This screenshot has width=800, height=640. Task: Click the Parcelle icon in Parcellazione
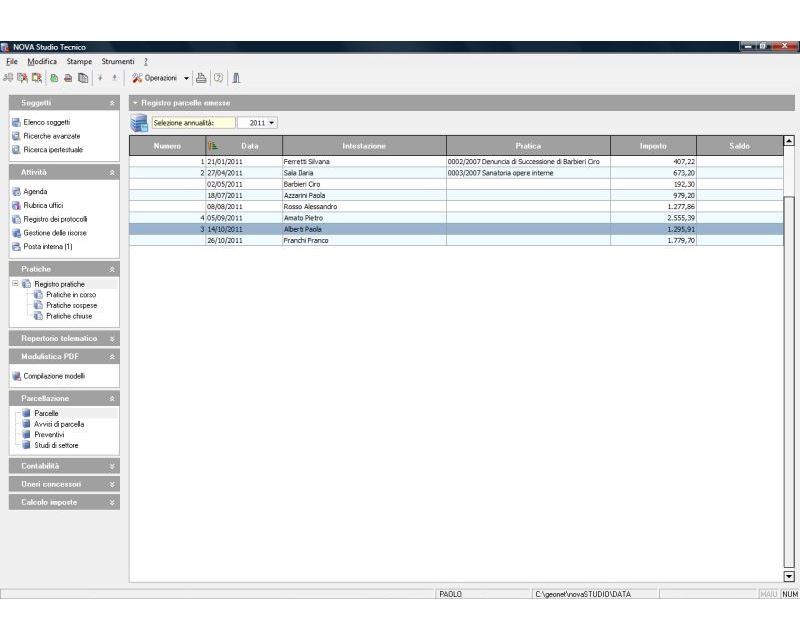tap(27, 413)
